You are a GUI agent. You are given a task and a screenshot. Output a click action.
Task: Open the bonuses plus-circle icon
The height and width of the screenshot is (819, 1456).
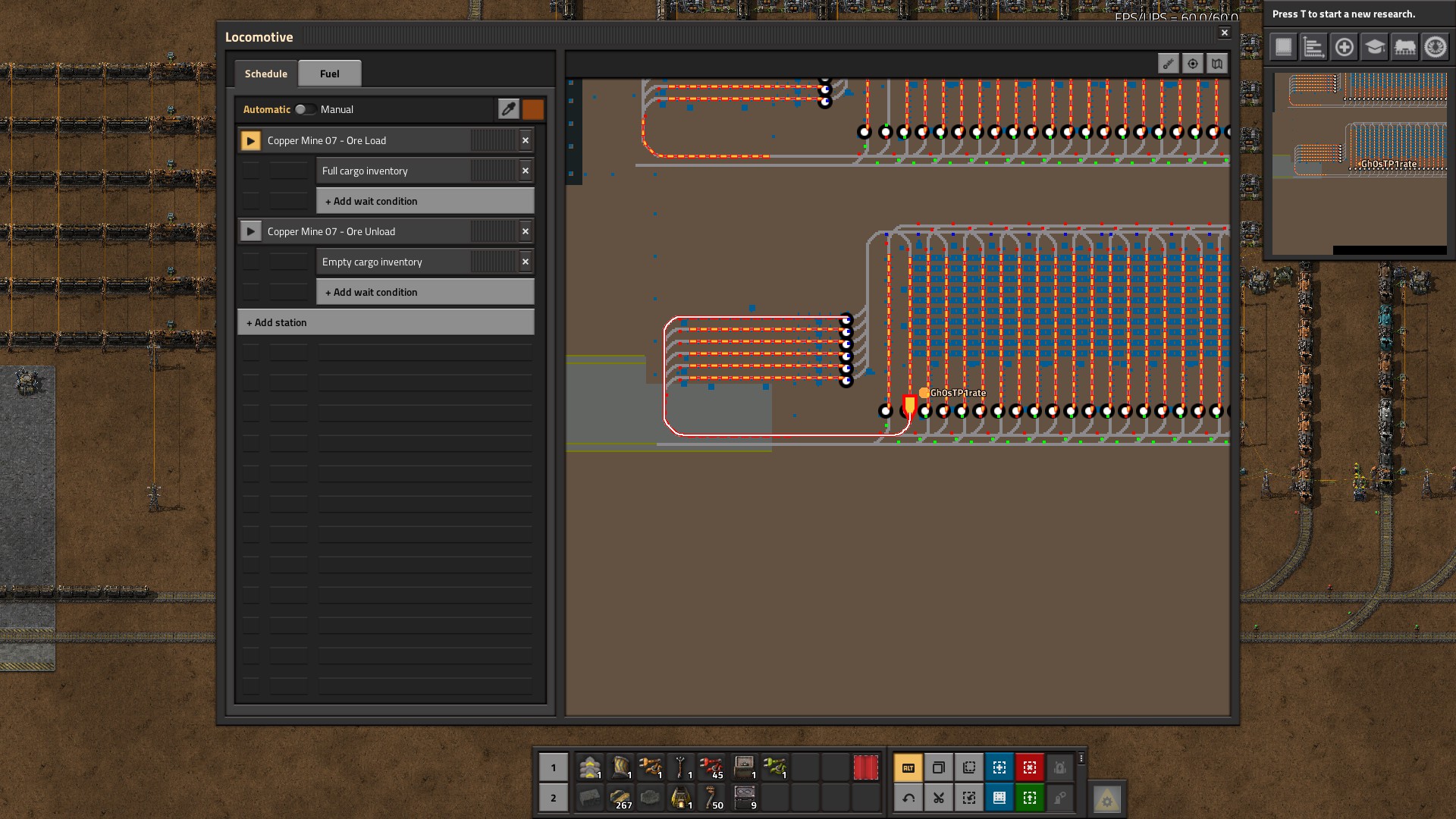click(1344, 47)
